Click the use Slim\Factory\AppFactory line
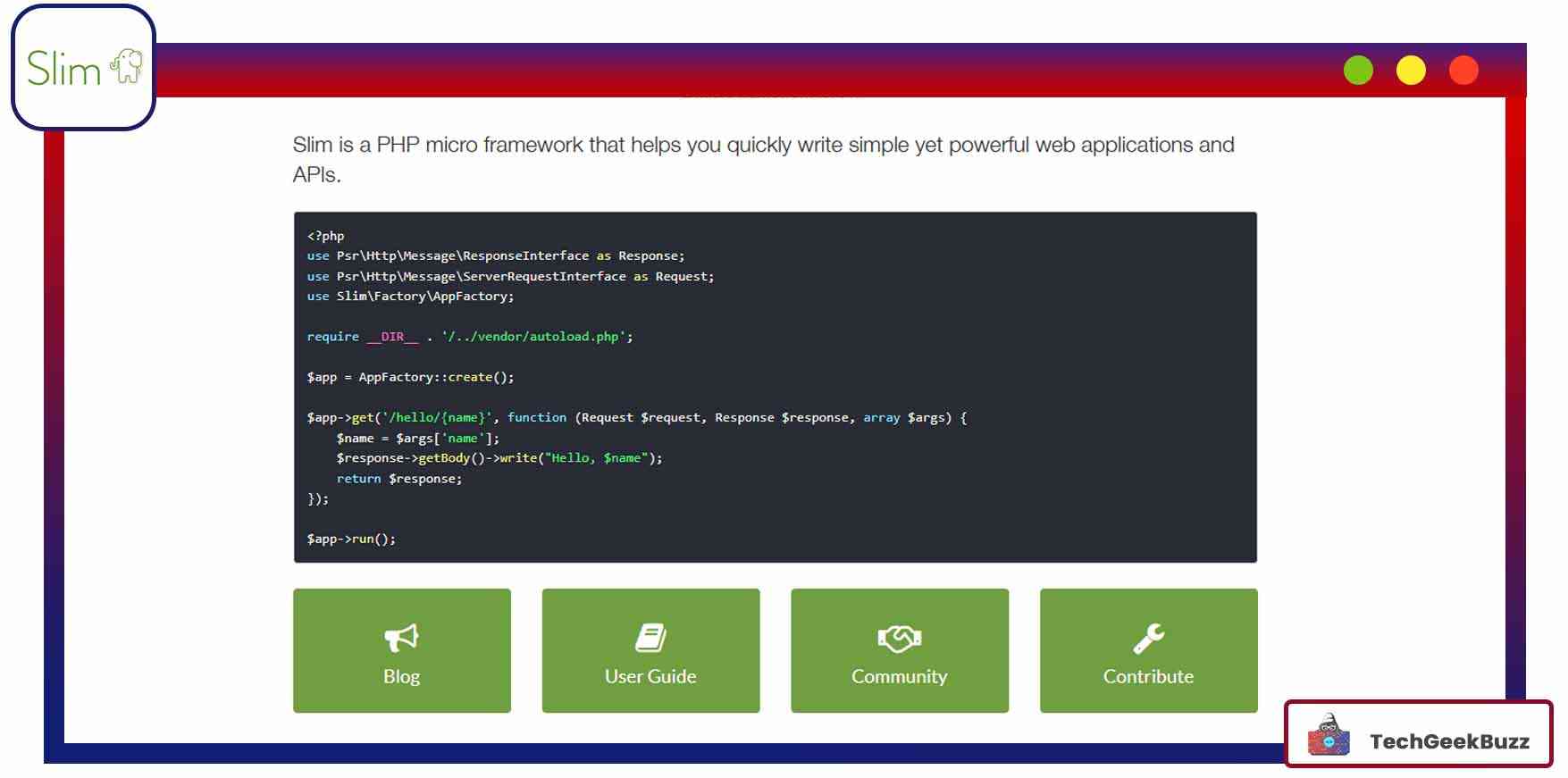This screenshot has width=1568, height=778. pyautogui.click(x=410, y=297)
